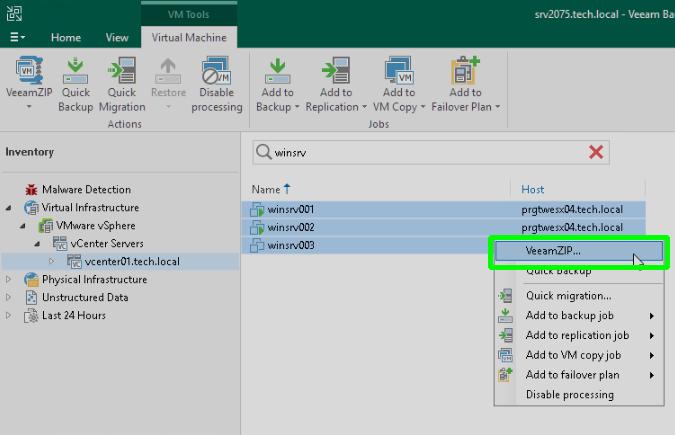Open the Add to Failover Plan dropdown arrow
Image resolution: width=675 pixels, height=435 pixels.
(x=498, y=107)
